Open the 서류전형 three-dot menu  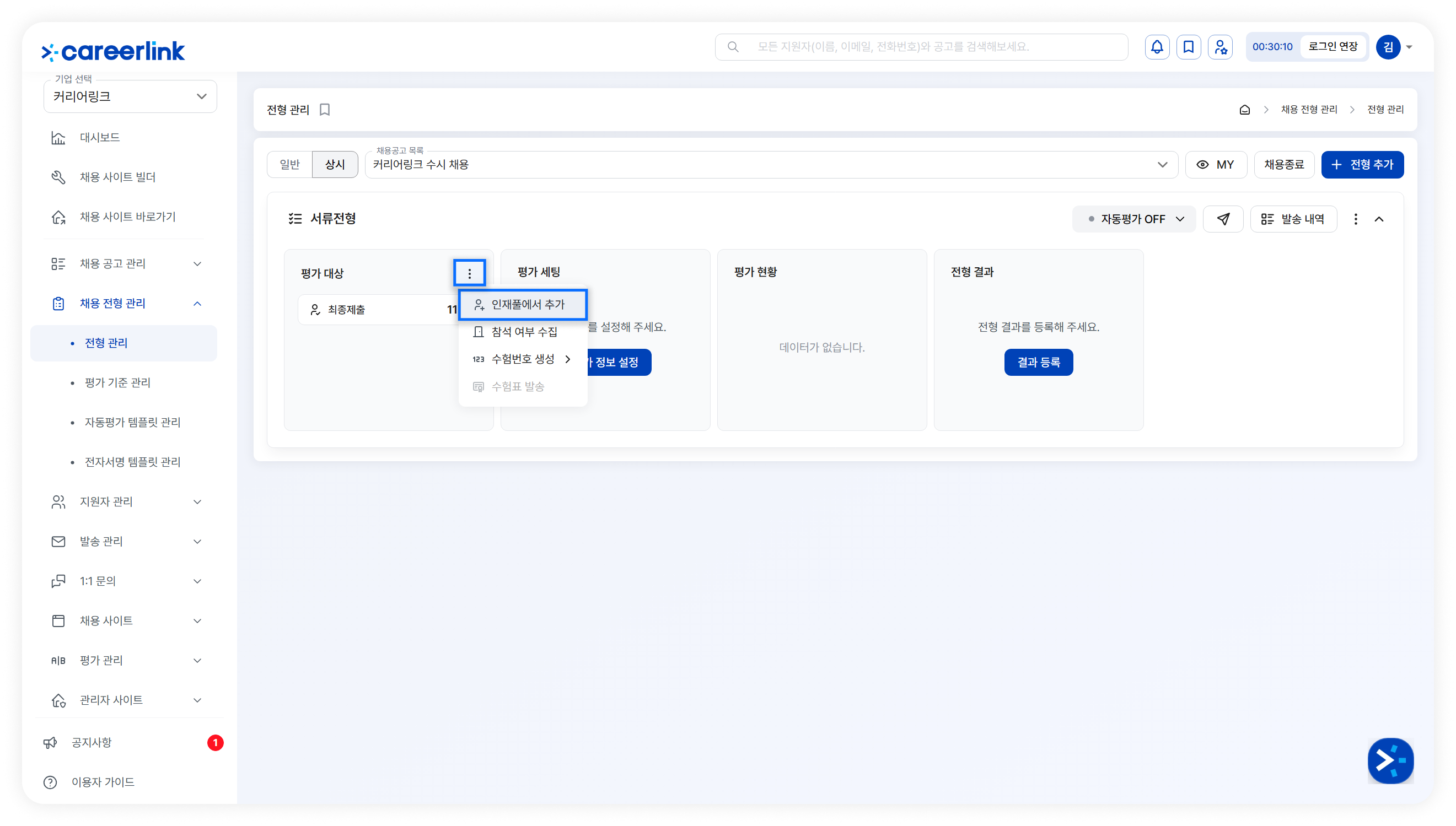[1356, 219]
